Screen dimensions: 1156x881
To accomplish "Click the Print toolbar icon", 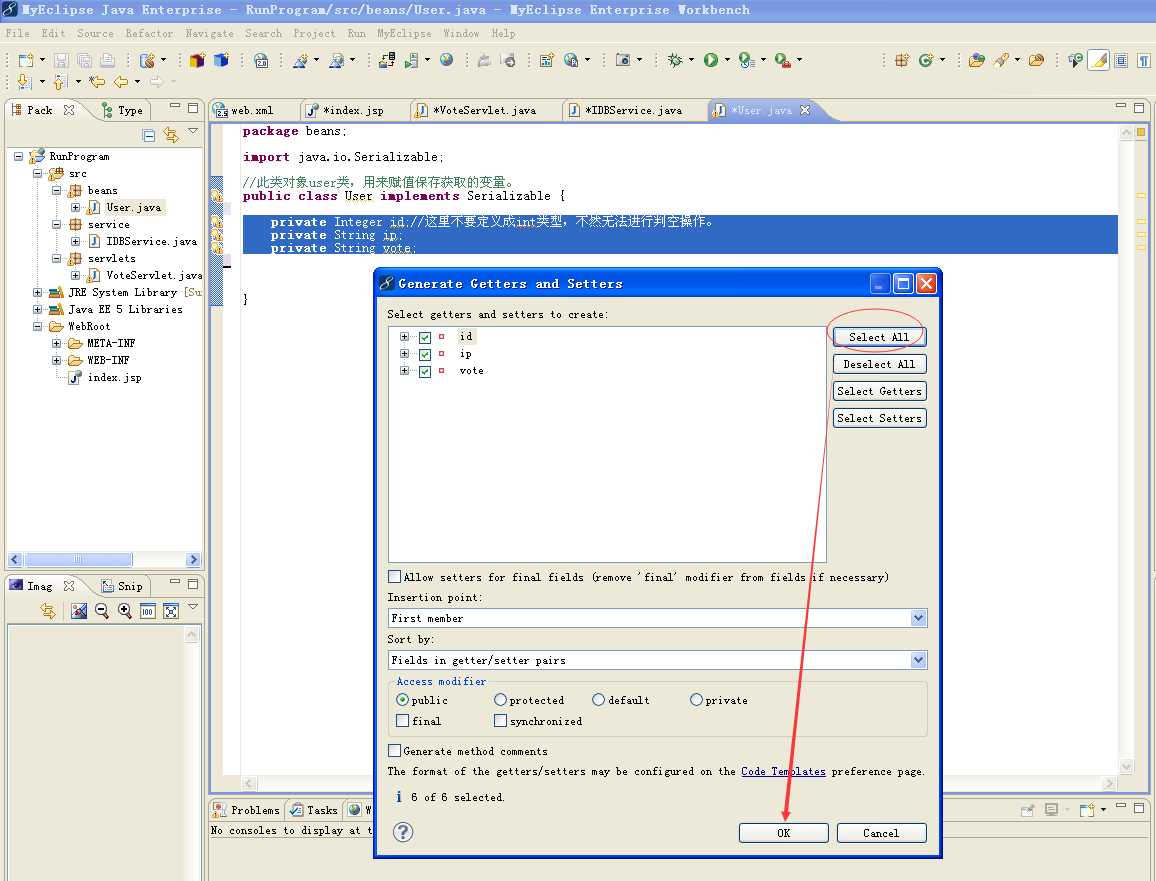I will [x=108, y=60].
